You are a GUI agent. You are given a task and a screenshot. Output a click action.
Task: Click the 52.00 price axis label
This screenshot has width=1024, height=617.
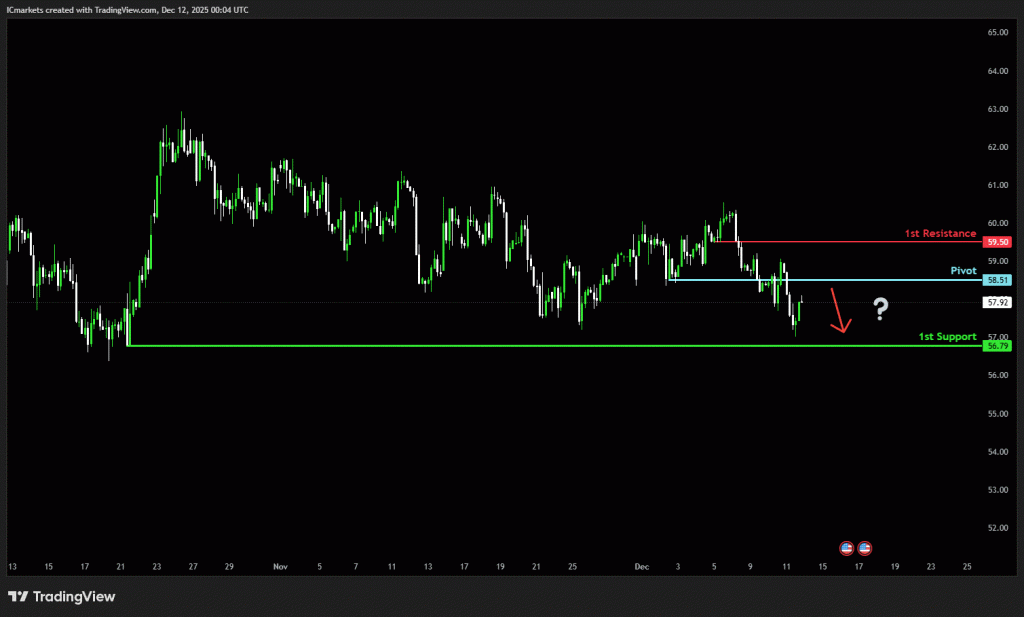click(x=997, y=528)
